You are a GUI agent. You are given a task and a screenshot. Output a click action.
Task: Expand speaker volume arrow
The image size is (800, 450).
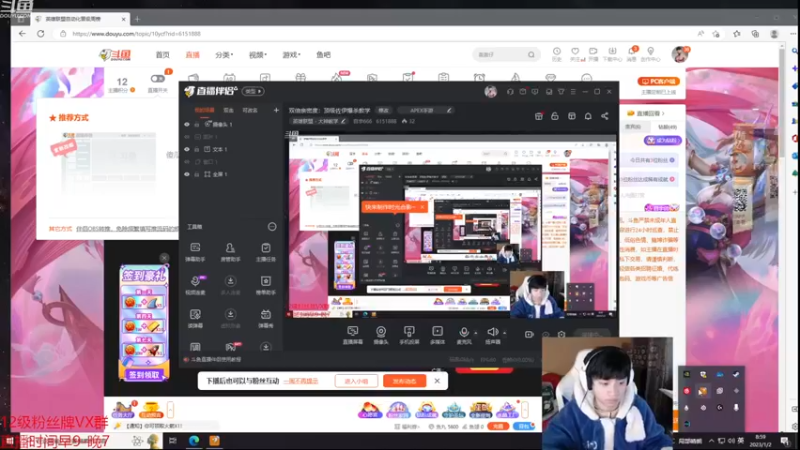pos(505,333)
